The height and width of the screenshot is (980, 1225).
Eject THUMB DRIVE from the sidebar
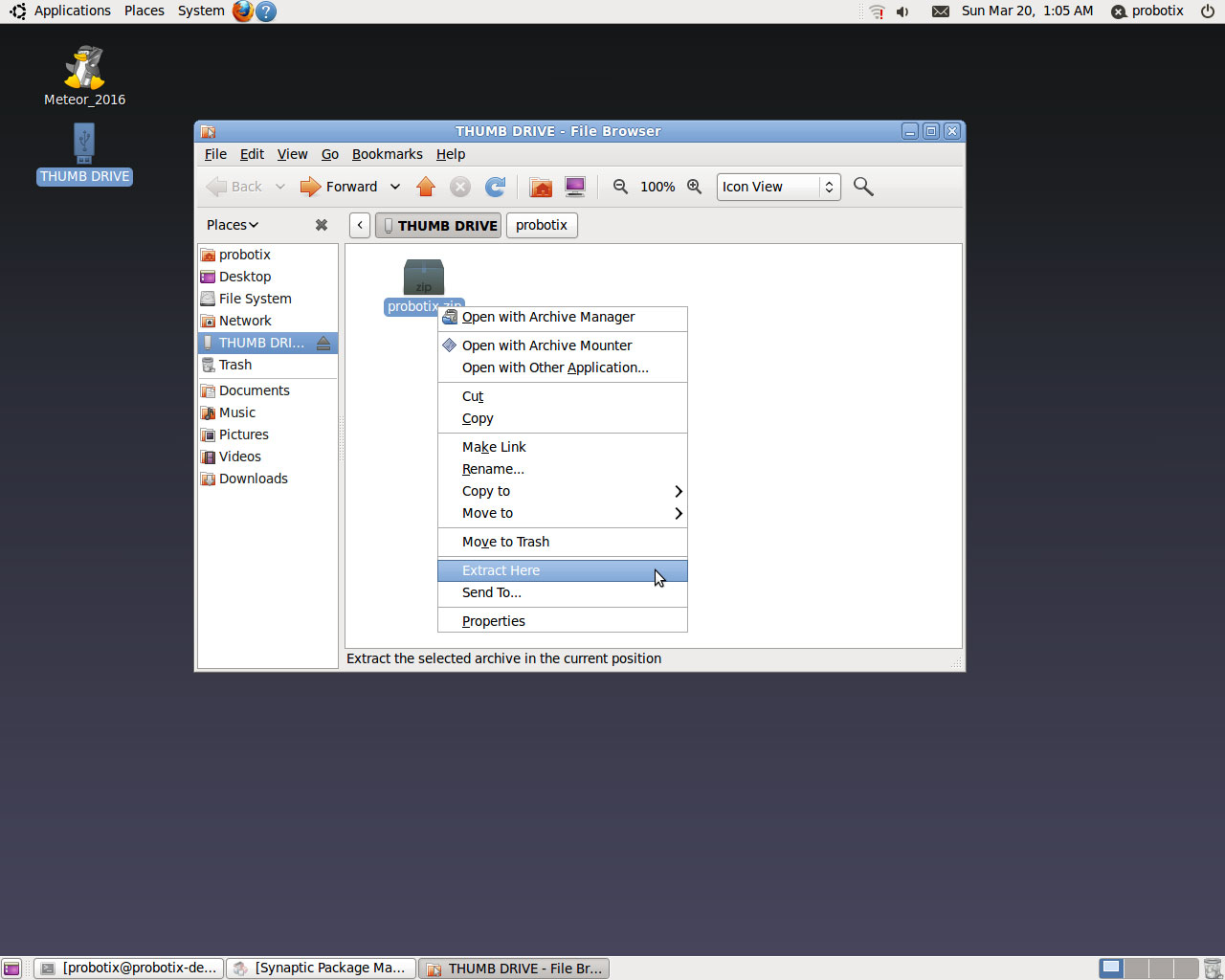tap(323, 343)
